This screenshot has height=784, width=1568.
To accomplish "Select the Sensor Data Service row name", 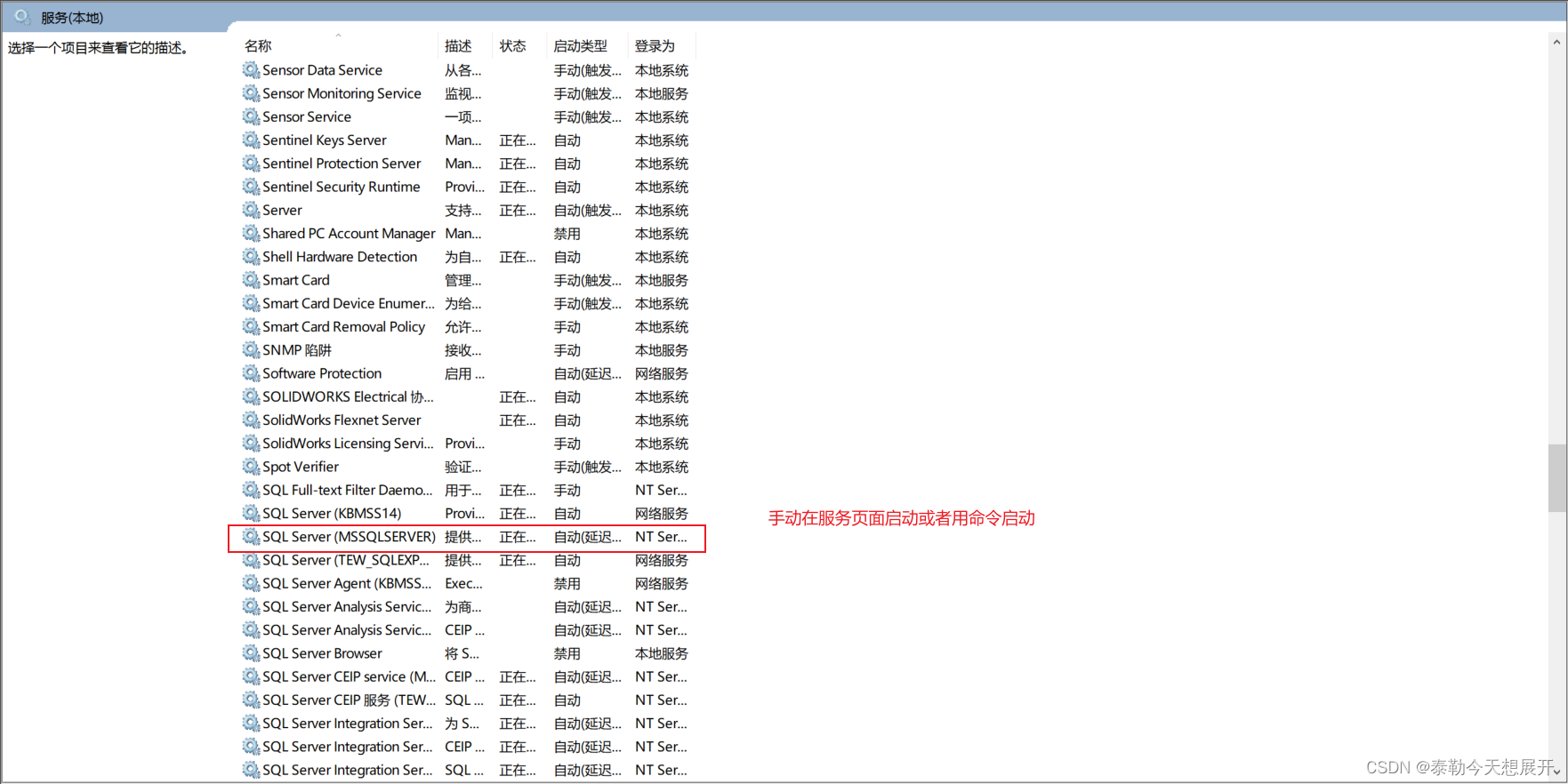I will point(322,69).
